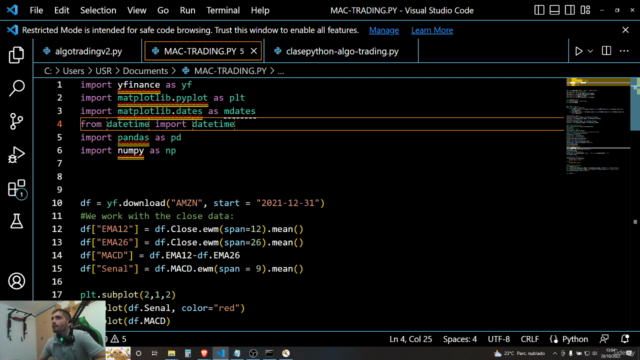Switch to the algotradingv2.py tab
Image resolution: width=640 pixels, height=360 pixels.
[88, 51]
